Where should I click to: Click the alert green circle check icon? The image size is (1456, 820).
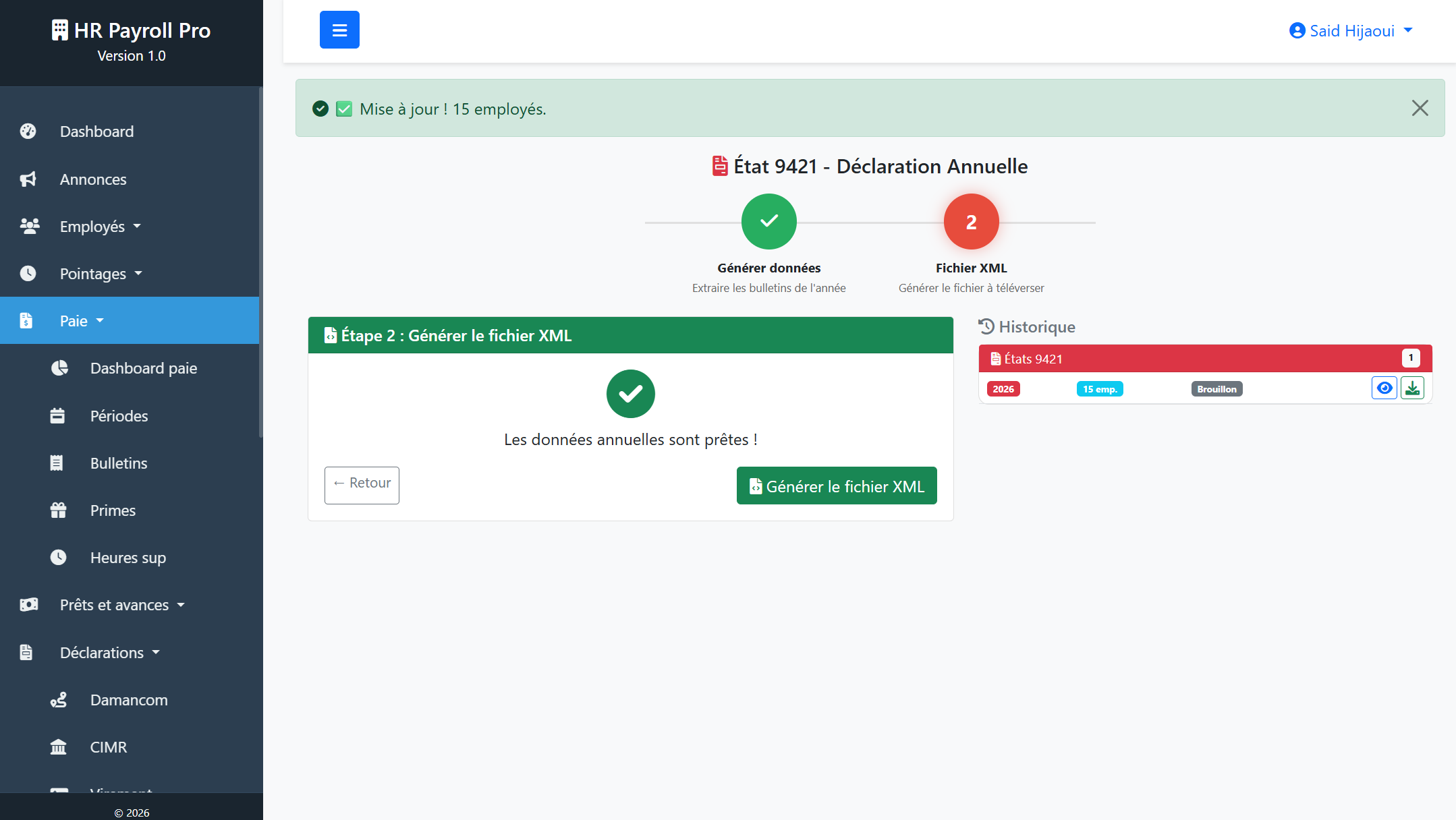click(x=320, y=109)
